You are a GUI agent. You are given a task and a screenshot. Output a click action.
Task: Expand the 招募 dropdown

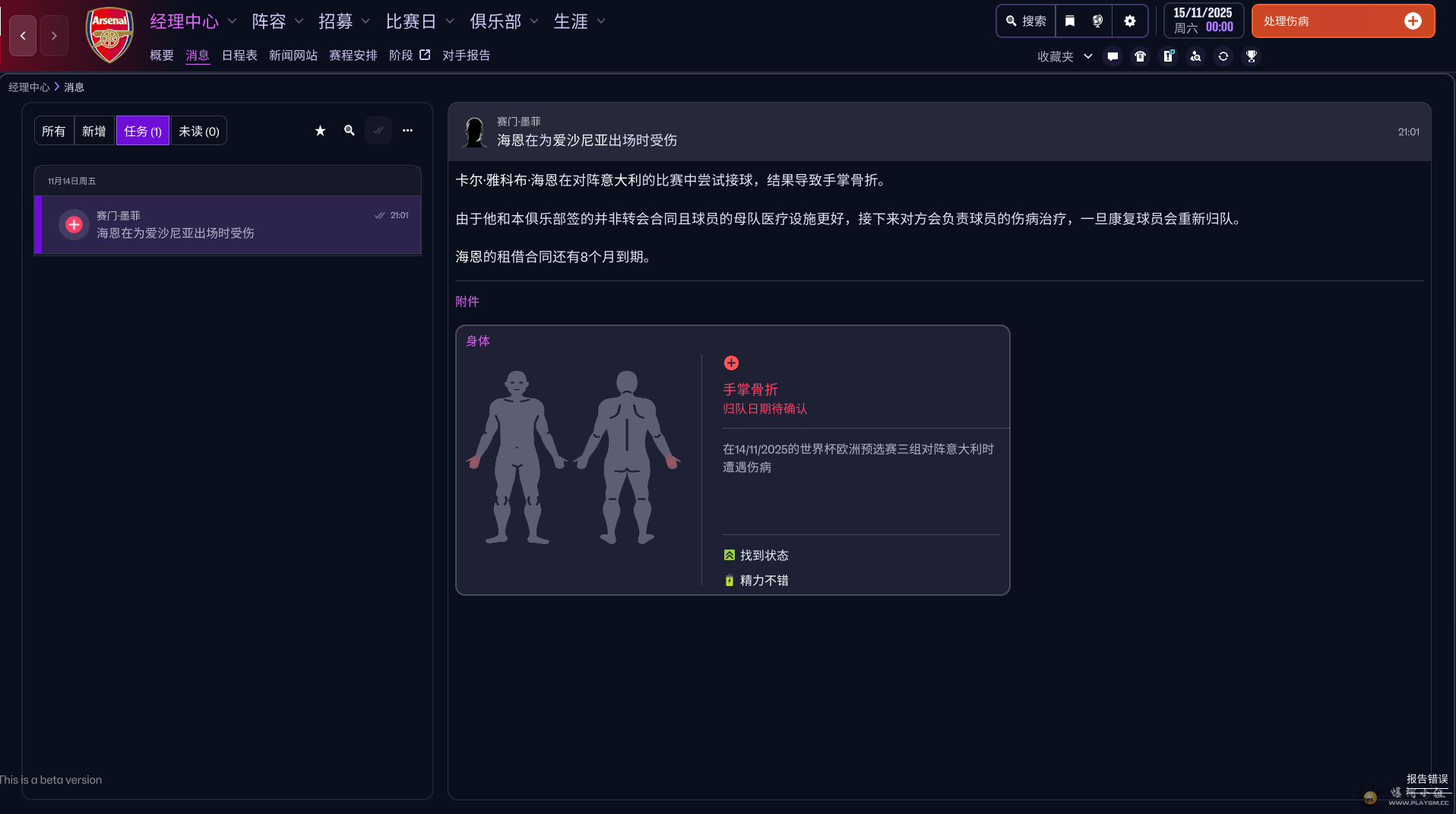point(343,21)
